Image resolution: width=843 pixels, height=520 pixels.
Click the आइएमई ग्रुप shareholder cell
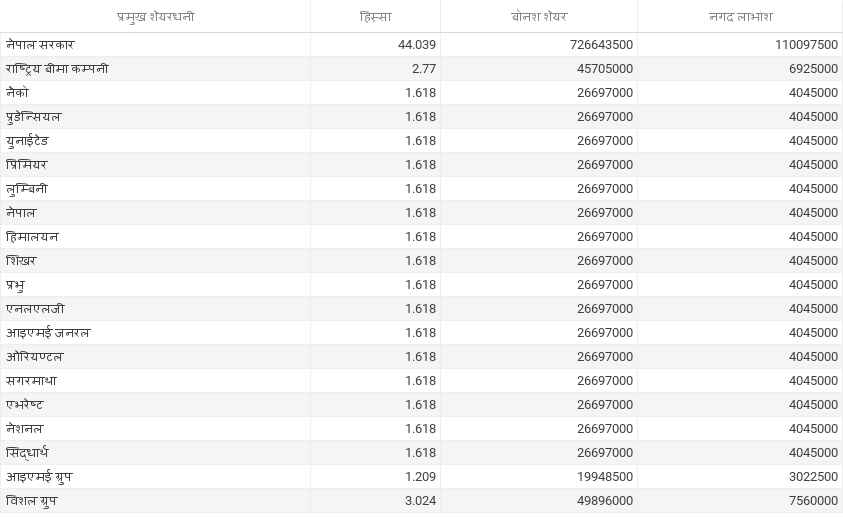click(39, 477)
